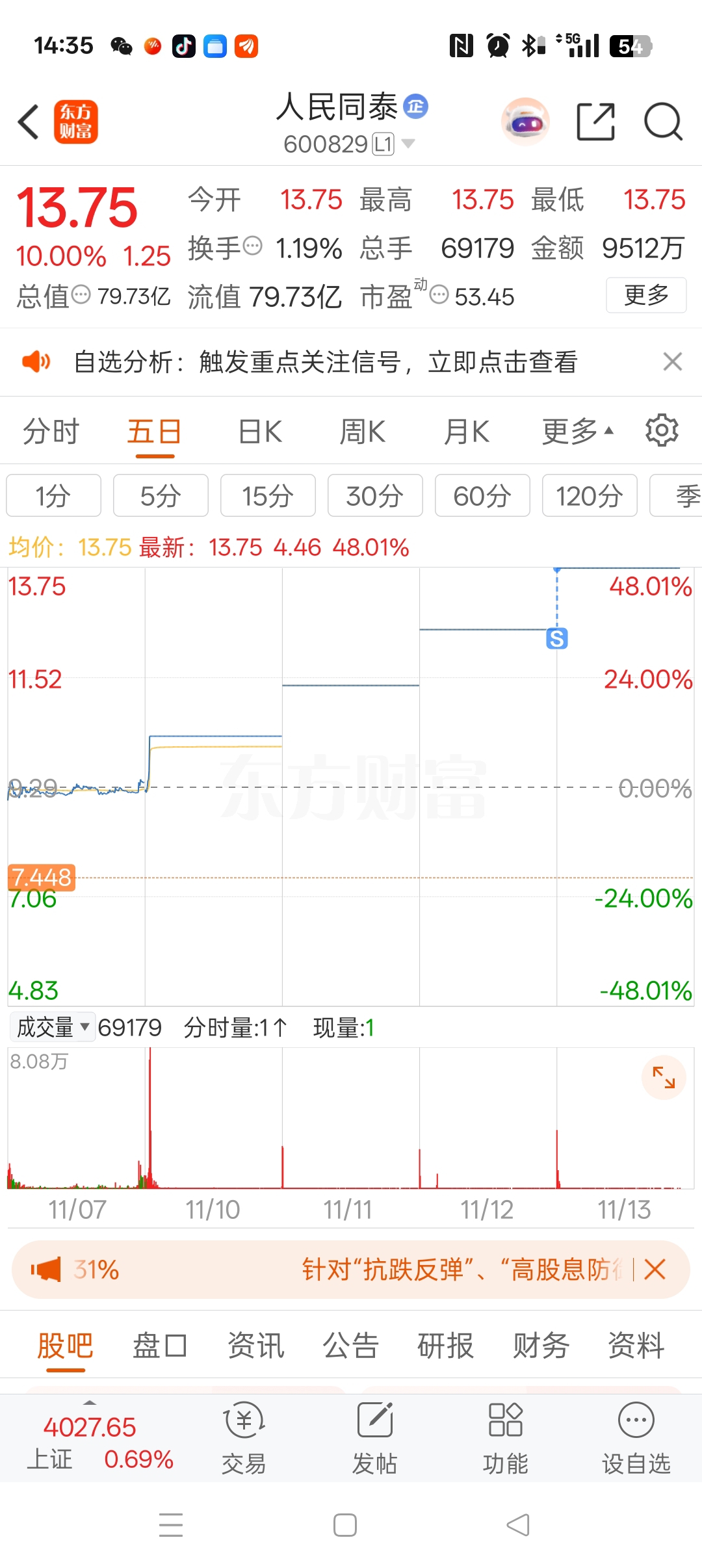Open the search magnifier icon
Viewport: 702px width, 1568px height.
663,122
